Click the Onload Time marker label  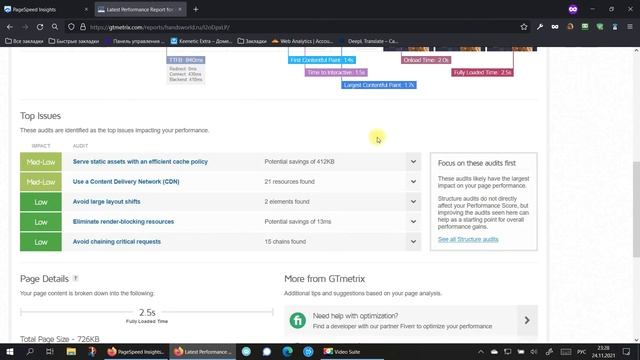pos(426,60)
